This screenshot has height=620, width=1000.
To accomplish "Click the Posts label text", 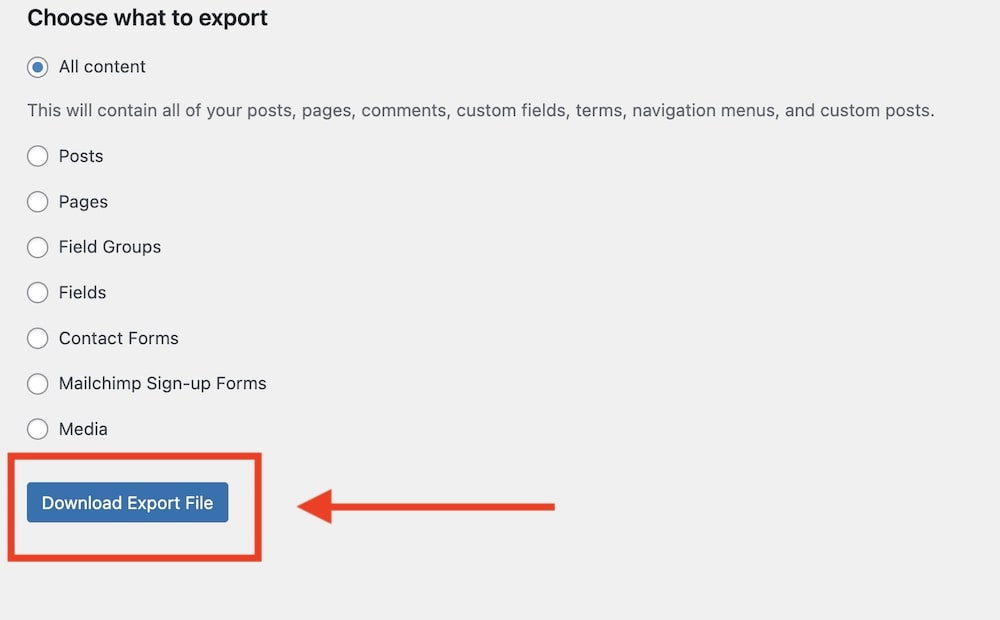I will (x=81, y=156).
